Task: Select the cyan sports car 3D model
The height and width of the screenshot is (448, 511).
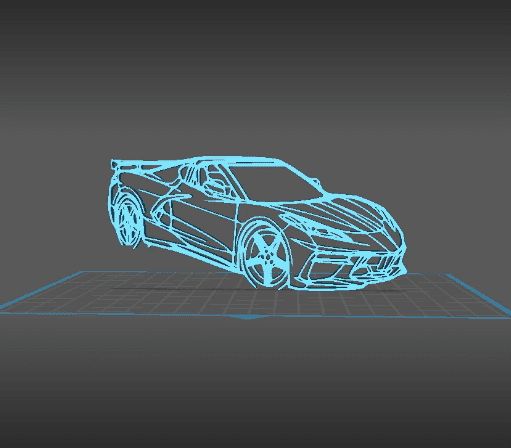Action: tap(257, 223)
